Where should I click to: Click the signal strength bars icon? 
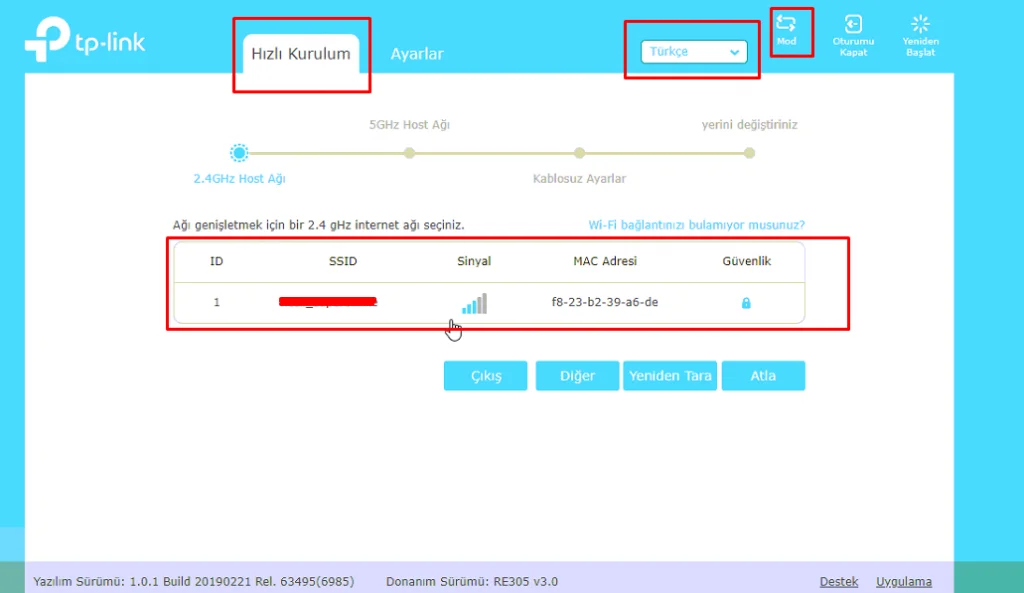click(x=474, y=303)
